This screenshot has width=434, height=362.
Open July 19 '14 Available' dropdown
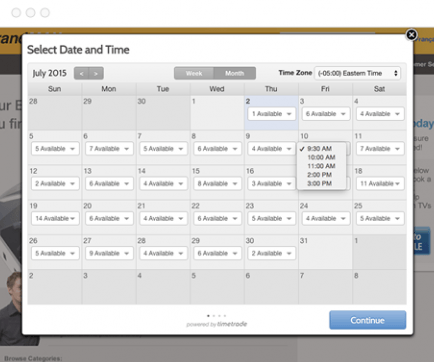(55, 219)
